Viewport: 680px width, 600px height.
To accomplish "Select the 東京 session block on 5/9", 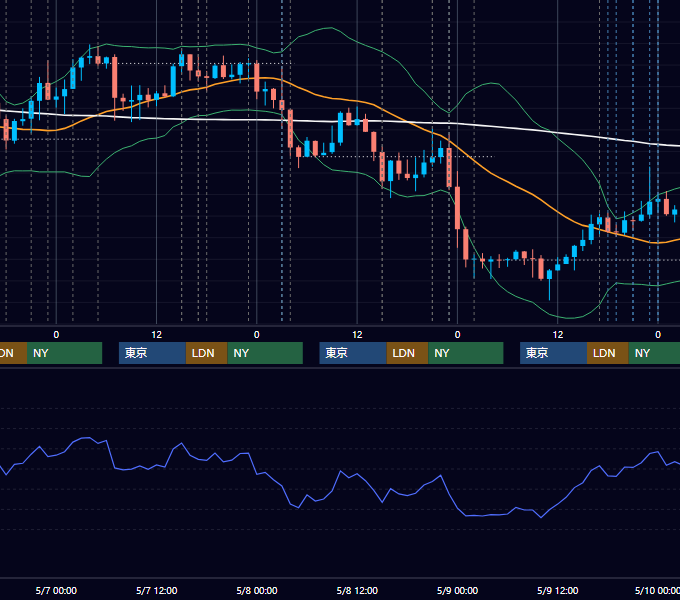I will point(554,353).
